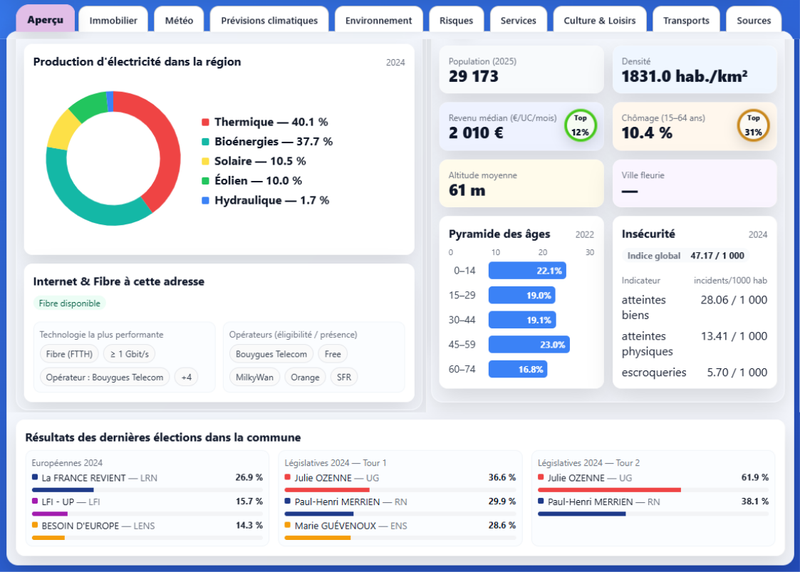Select the Bouygues Telecom operator chip
The width and height of the screenshot is (800, 572).
pos(271,354)
